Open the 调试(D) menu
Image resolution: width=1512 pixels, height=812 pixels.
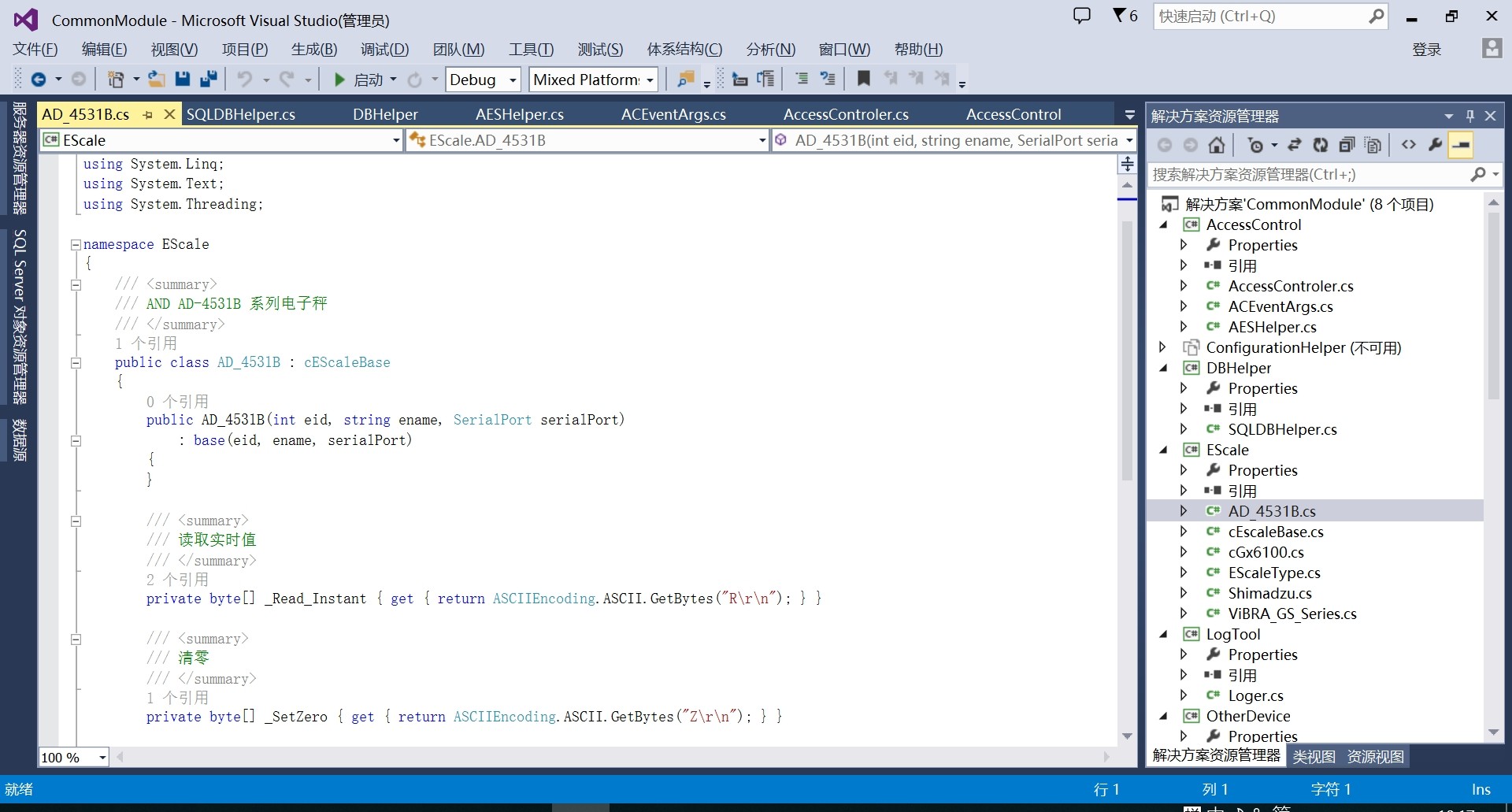click(384, 50)
